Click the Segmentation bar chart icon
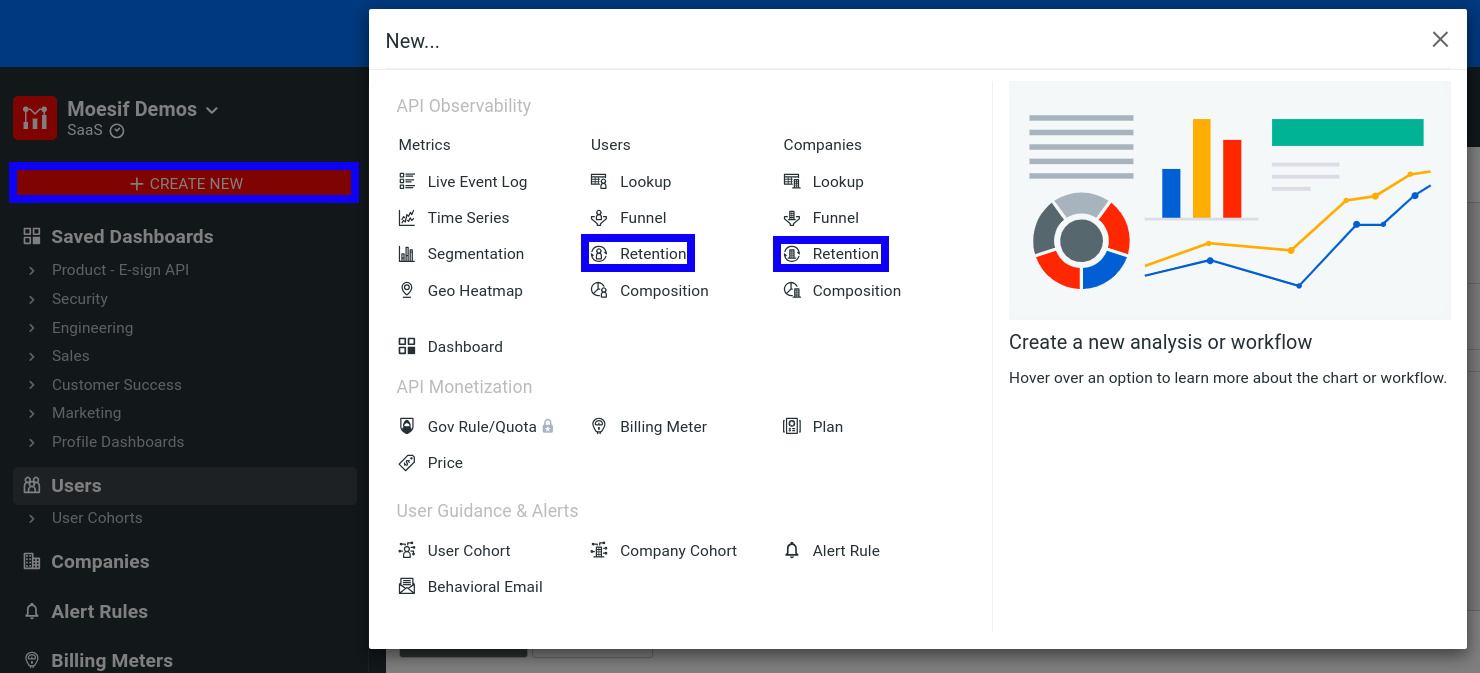1480x673 pixels. tap(407, 254)
